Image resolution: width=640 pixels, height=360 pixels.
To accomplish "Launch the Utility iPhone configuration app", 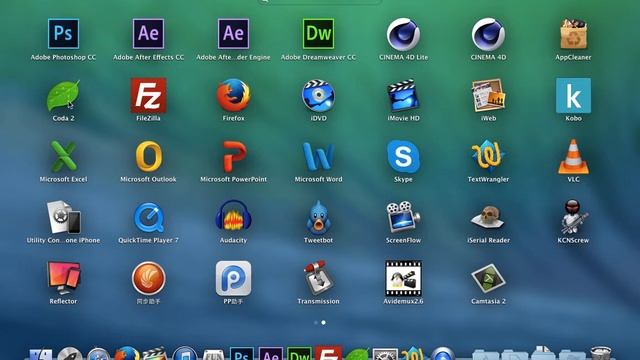I will coord(63,217).
